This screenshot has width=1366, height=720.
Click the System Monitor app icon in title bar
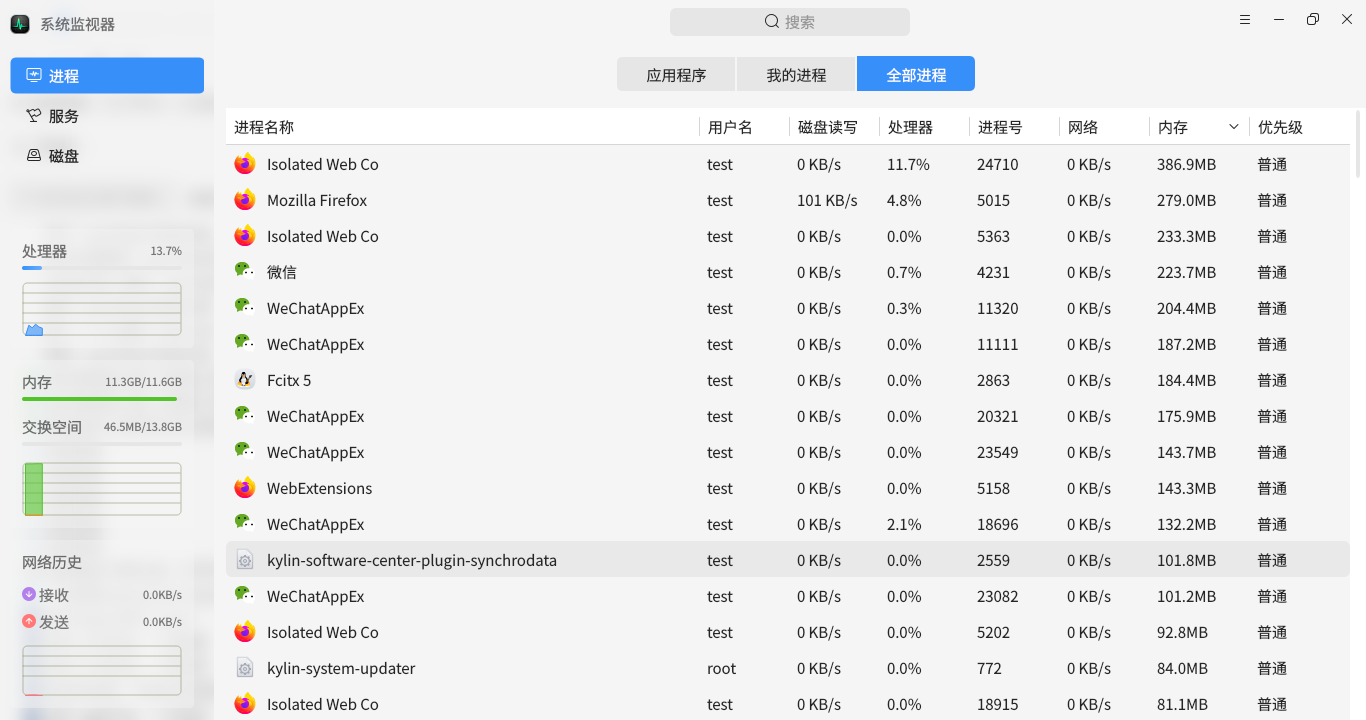pyautogui.click(x=20, y=24)
